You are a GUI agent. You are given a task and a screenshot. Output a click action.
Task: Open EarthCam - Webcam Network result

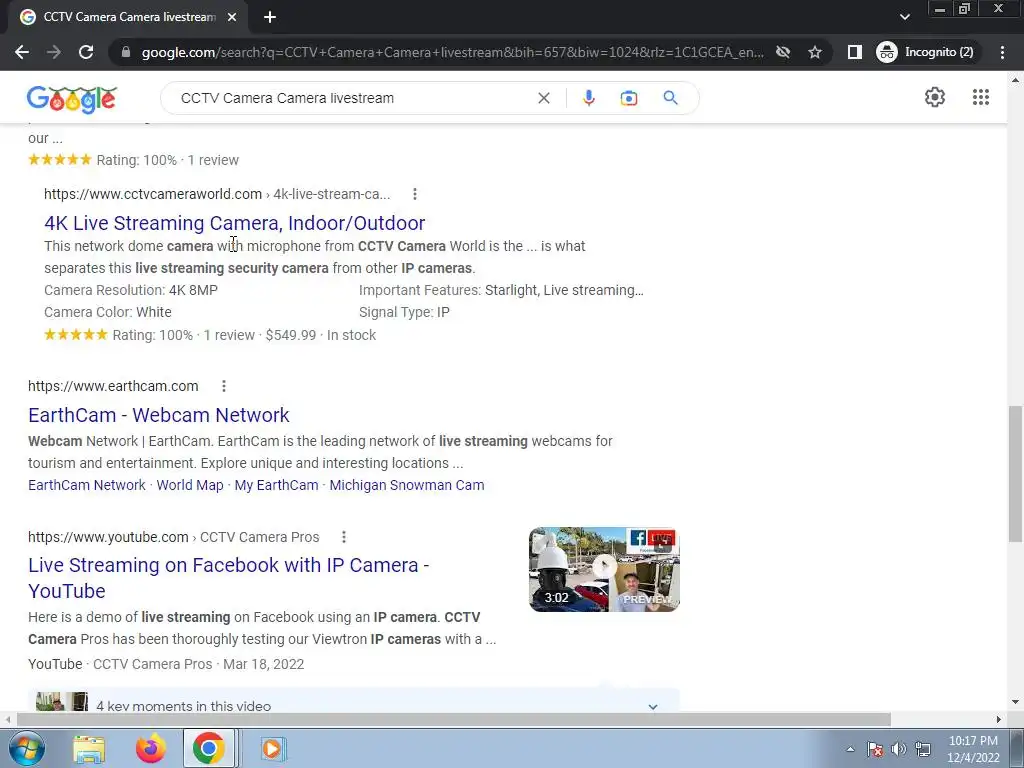(x=159, y=415)
